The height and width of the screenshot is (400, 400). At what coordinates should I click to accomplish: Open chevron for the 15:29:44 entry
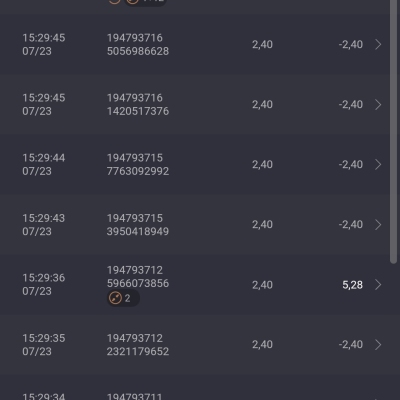(x=378, y=164)
